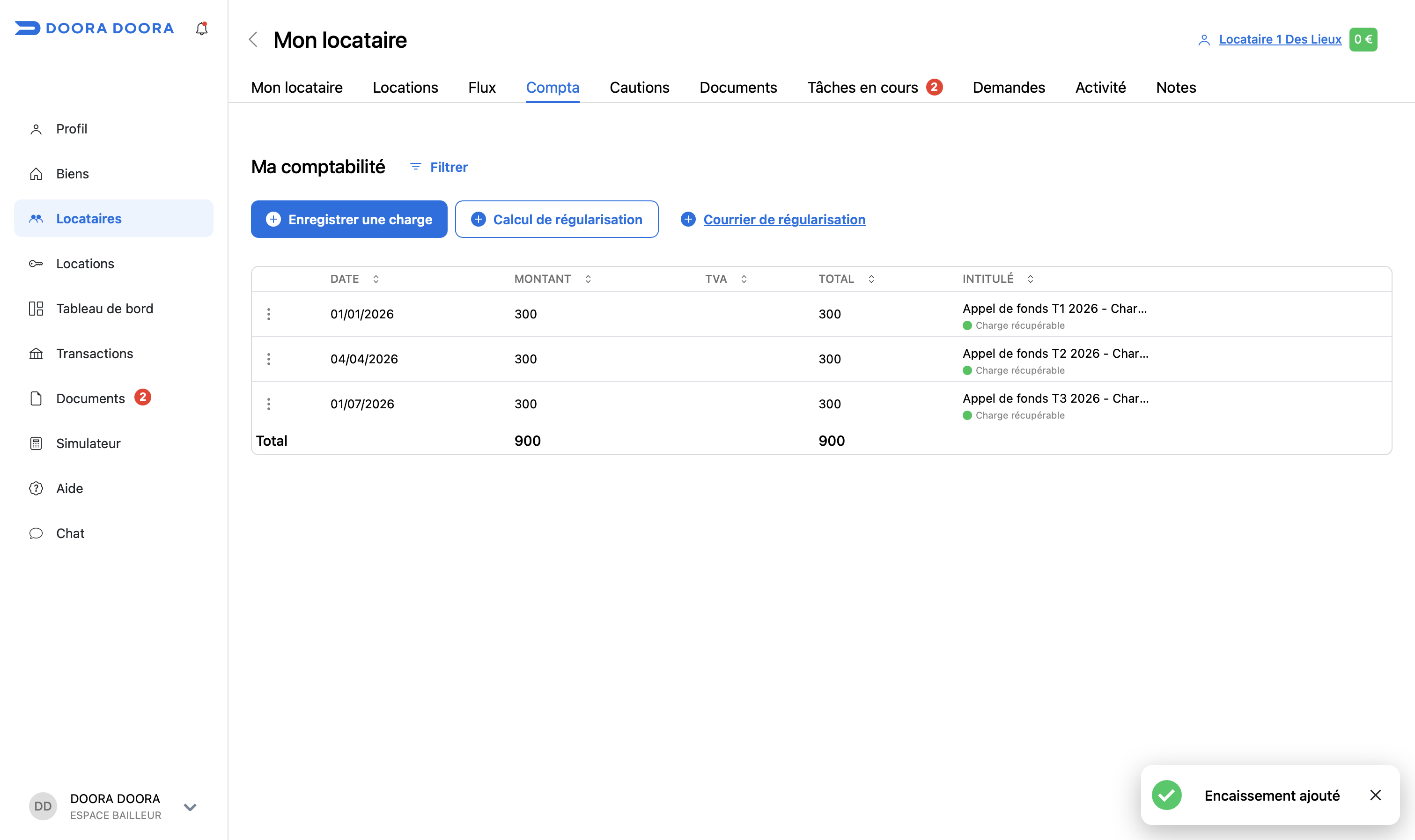Go back with the left arrow

click(x=253, y=40)
